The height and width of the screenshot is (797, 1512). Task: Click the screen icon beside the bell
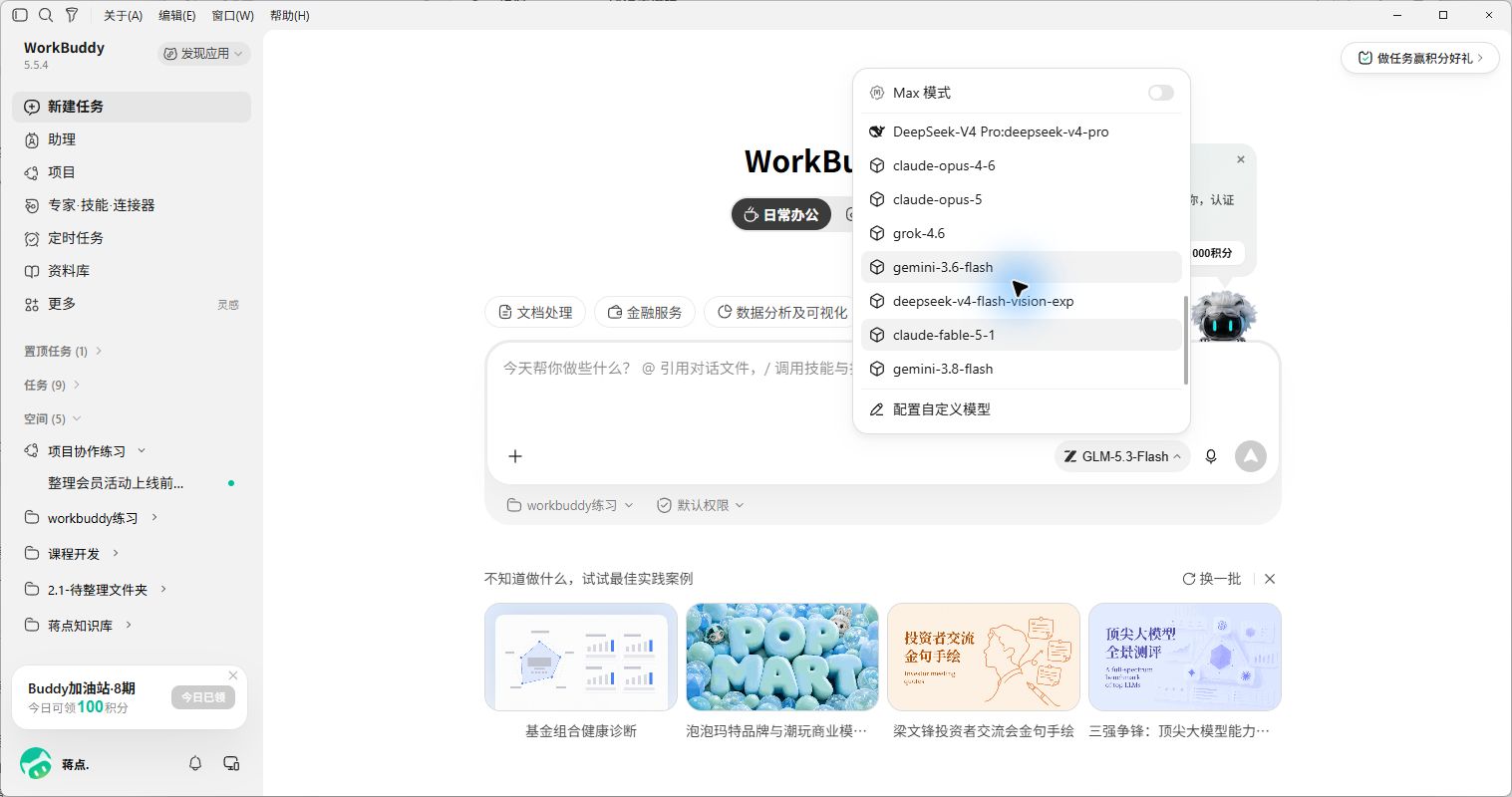click(x=231, y=763)
